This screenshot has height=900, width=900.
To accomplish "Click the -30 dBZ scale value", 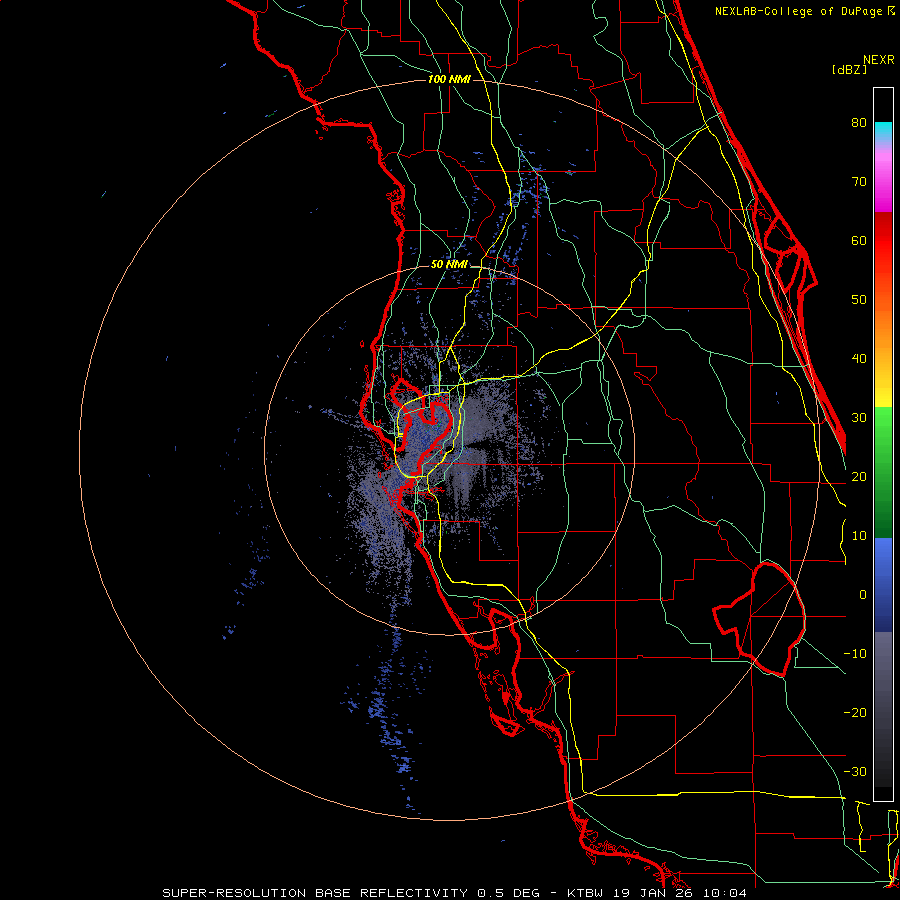I will click(x=855, y=771).
